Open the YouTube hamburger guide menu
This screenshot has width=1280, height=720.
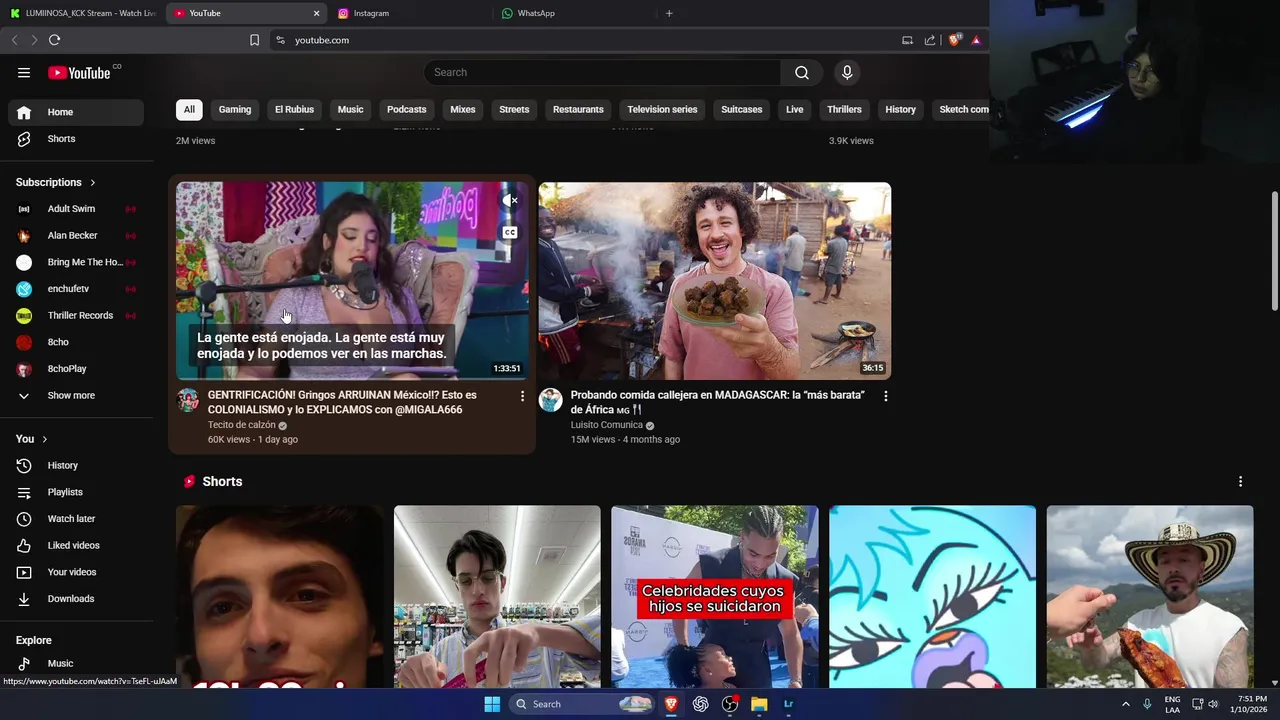24,72
